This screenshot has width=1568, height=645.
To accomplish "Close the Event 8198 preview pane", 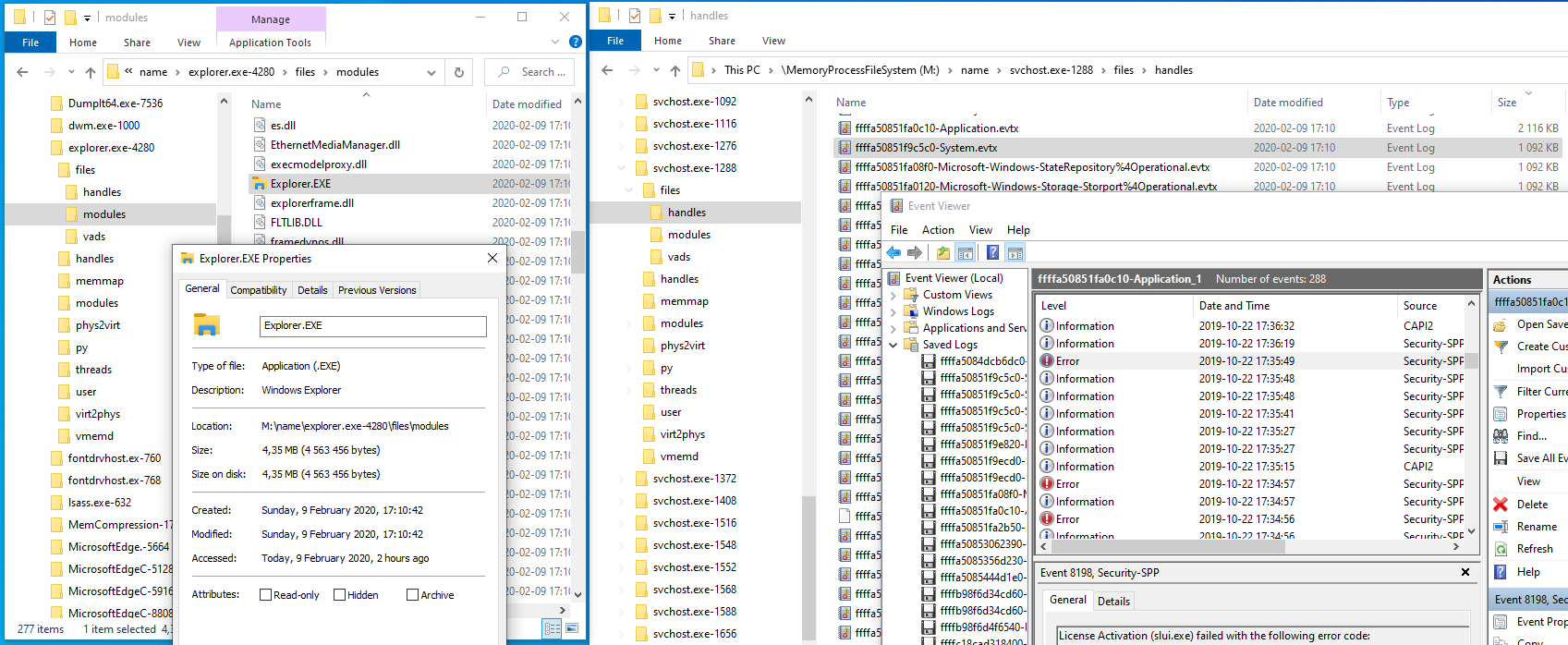I will coord(1465,573).
